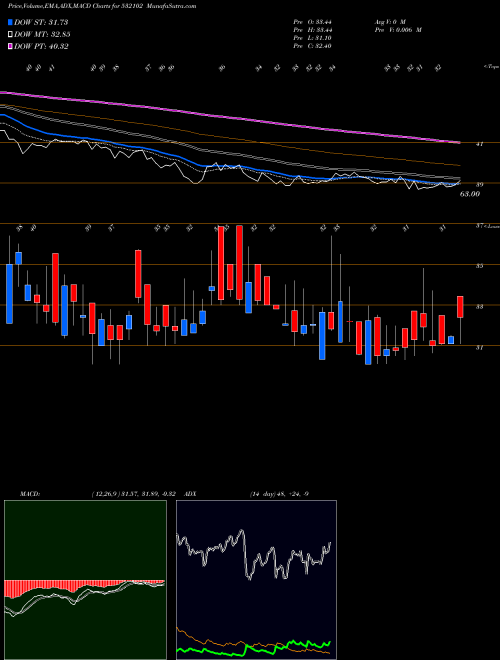Click the ADX panel title
The width and height of the screenshot is (500, 660).
click(191, 493)
